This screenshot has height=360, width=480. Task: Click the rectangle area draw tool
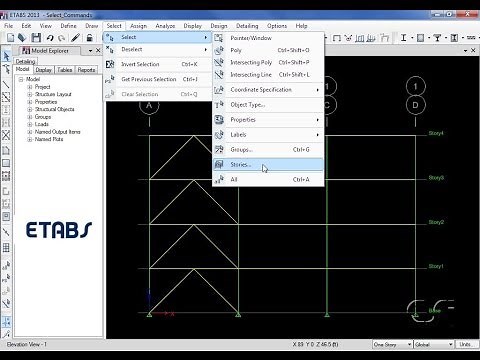click(6, 163)
